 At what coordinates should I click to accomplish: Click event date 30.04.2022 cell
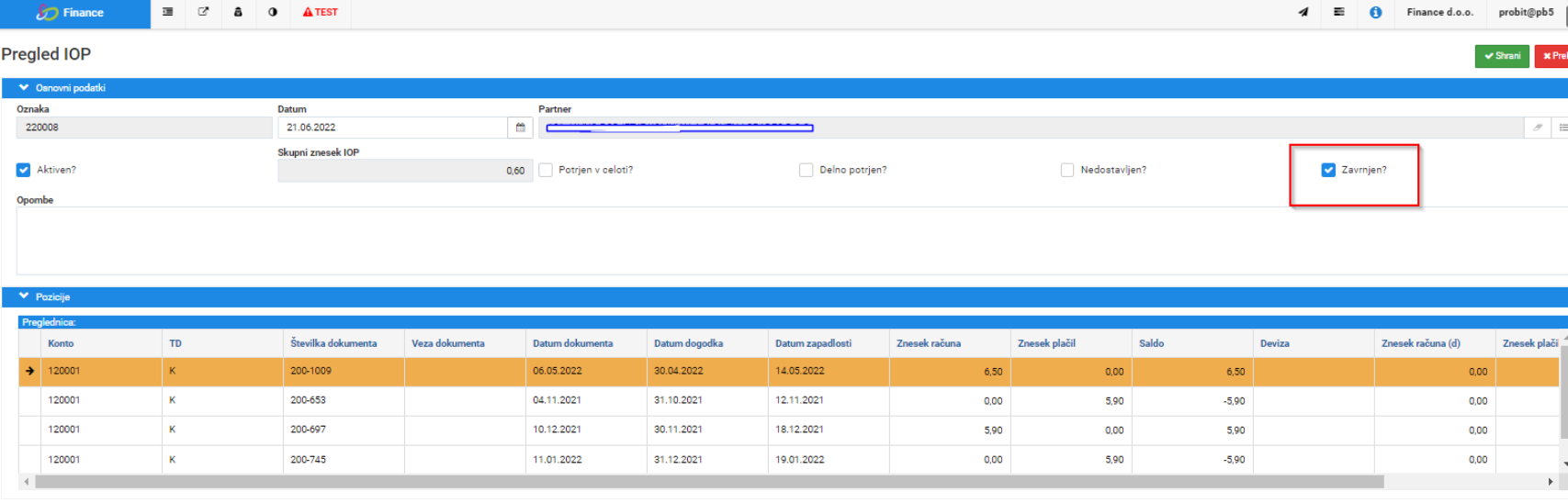pos(707,371)
